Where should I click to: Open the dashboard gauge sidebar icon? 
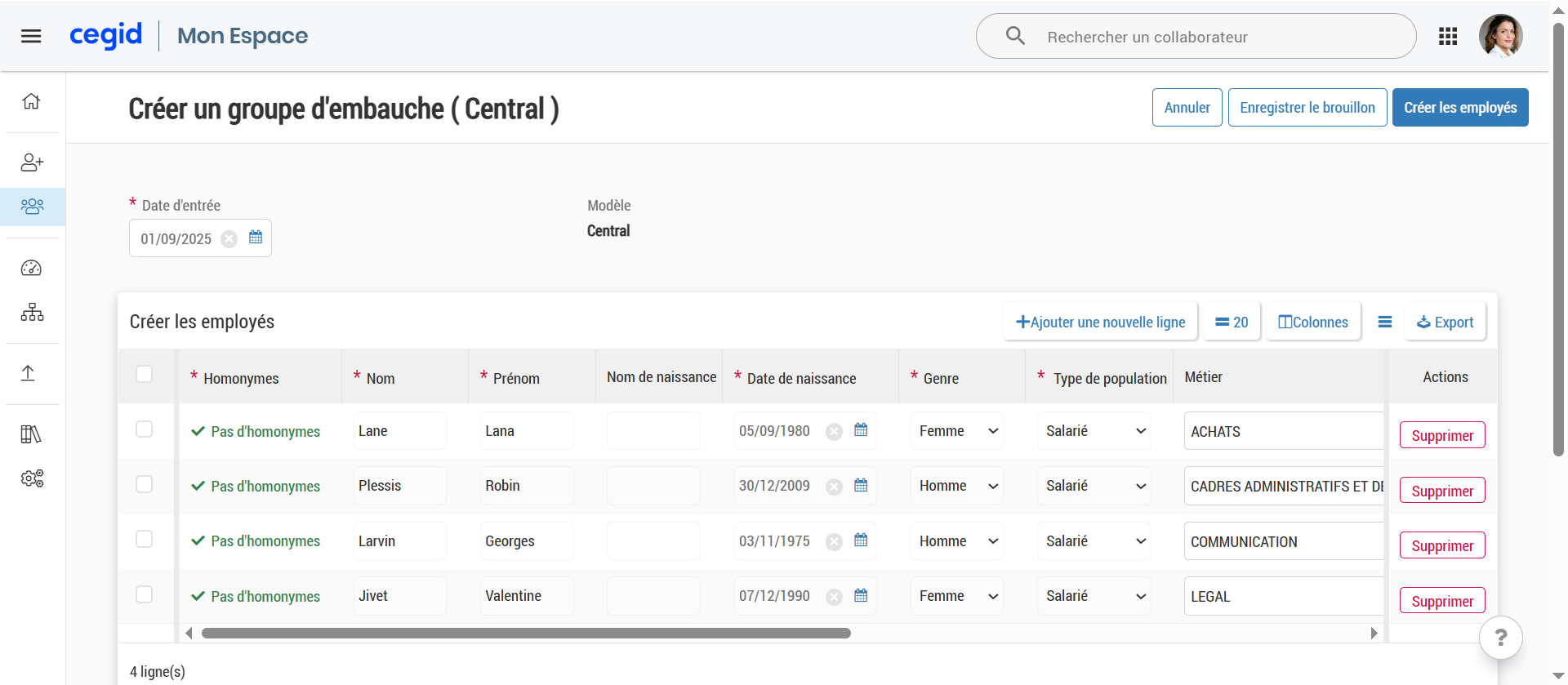pyautogui.click(x=31, y=268)
